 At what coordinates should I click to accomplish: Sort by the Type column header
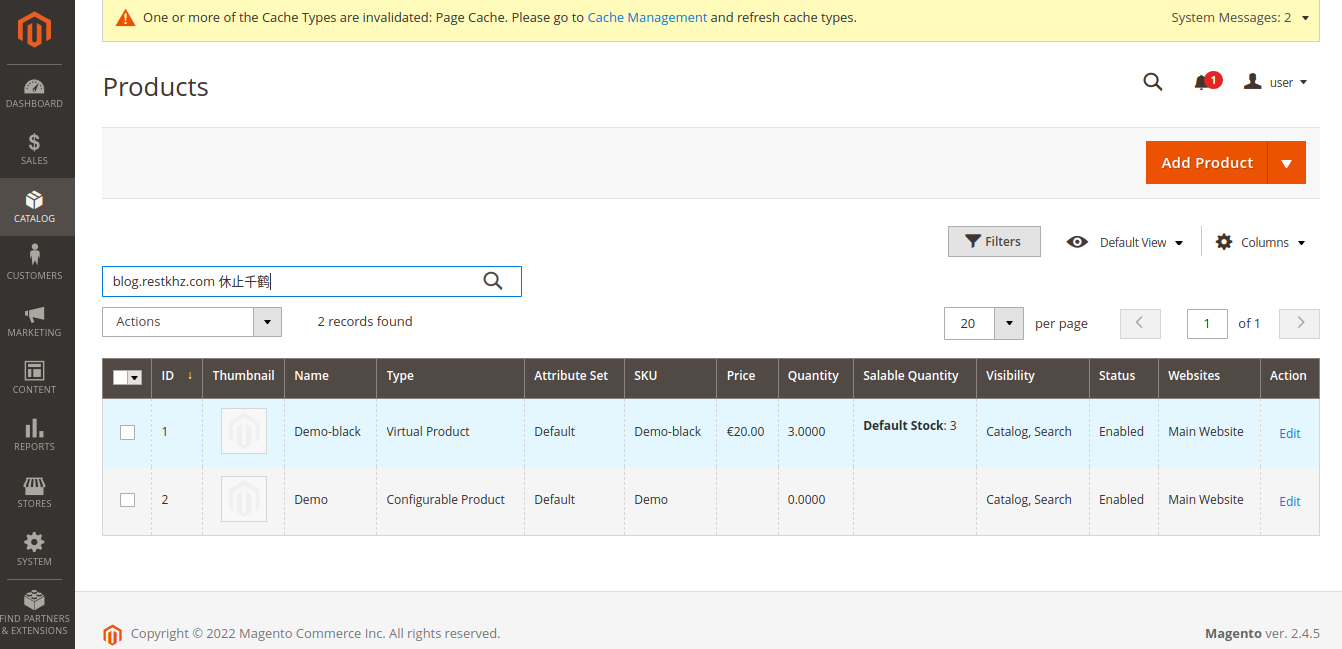[450, 376]
